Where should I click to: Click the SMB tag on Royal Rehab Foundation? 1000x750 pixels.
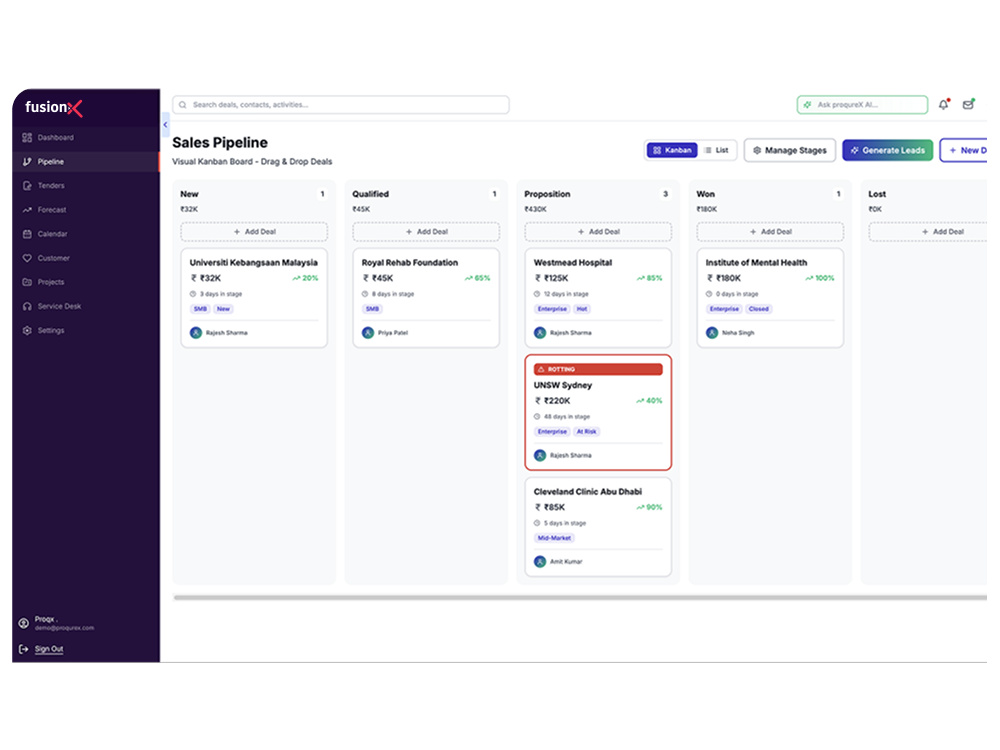click(372, 309)
